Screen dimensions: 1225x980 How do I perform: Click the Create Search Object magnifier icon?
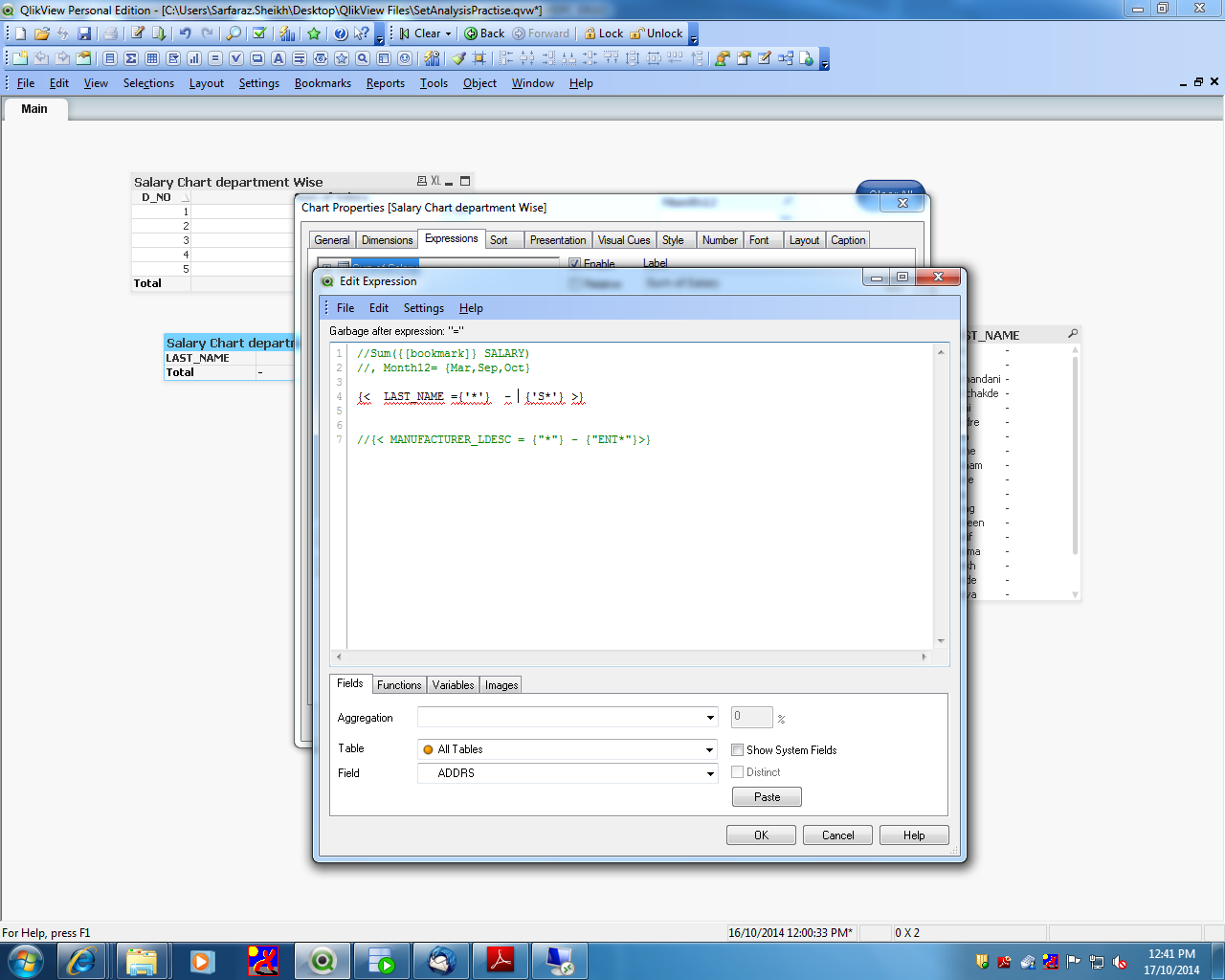(x=363, y=58)
